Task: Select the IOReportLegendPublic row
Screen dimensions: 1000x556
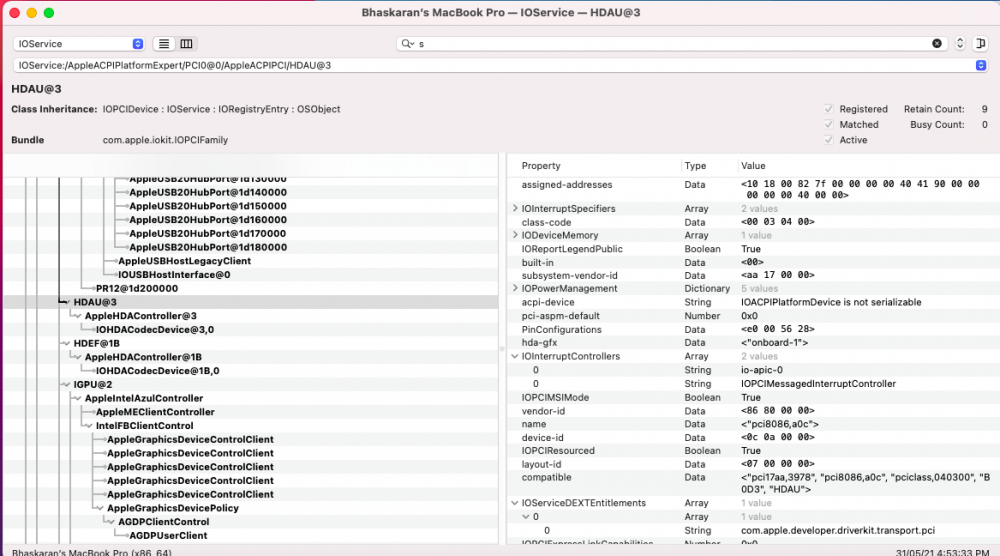Action: pyautogui.click(x=754, y=249)
